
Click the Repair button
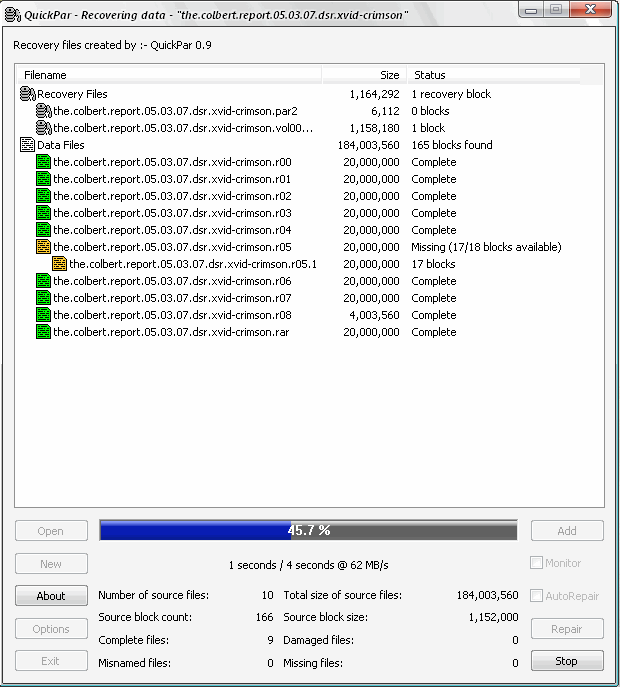567,629
